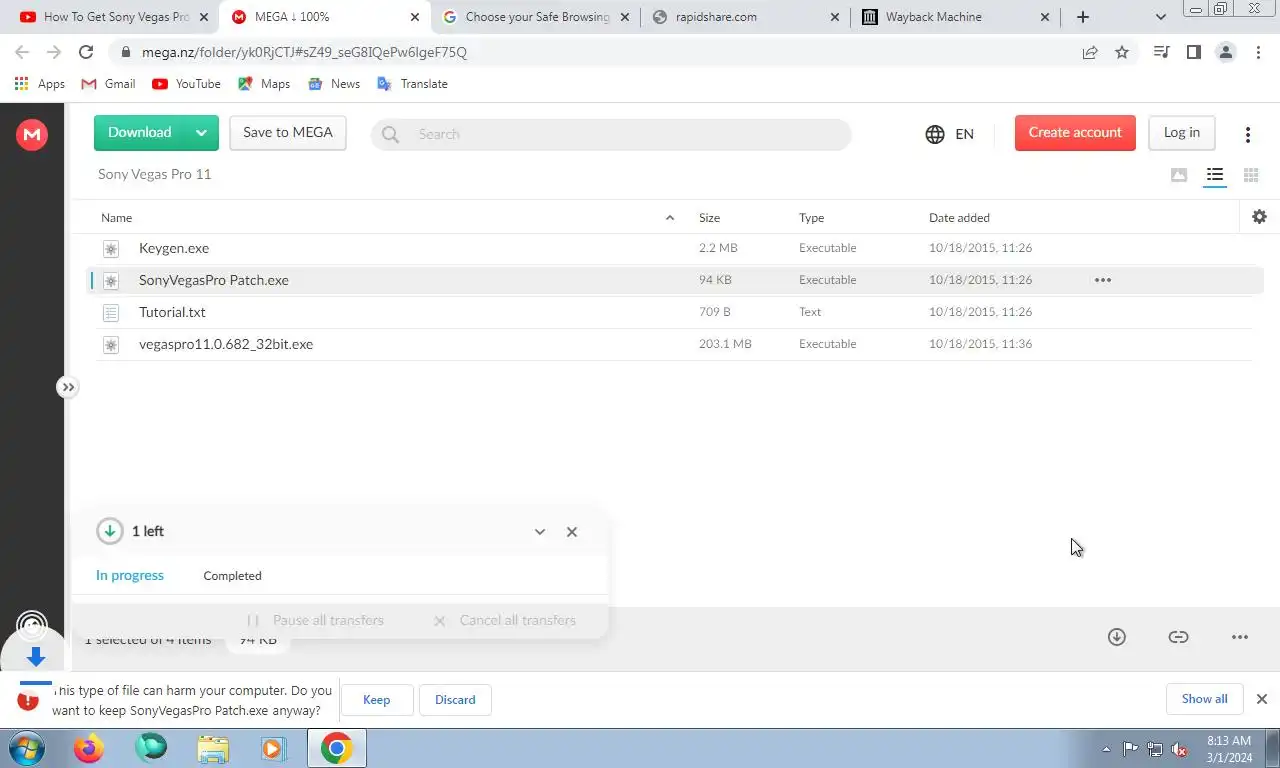Switch to list view
This screenshot has width=1280, height=768.
pos(1215,175)
